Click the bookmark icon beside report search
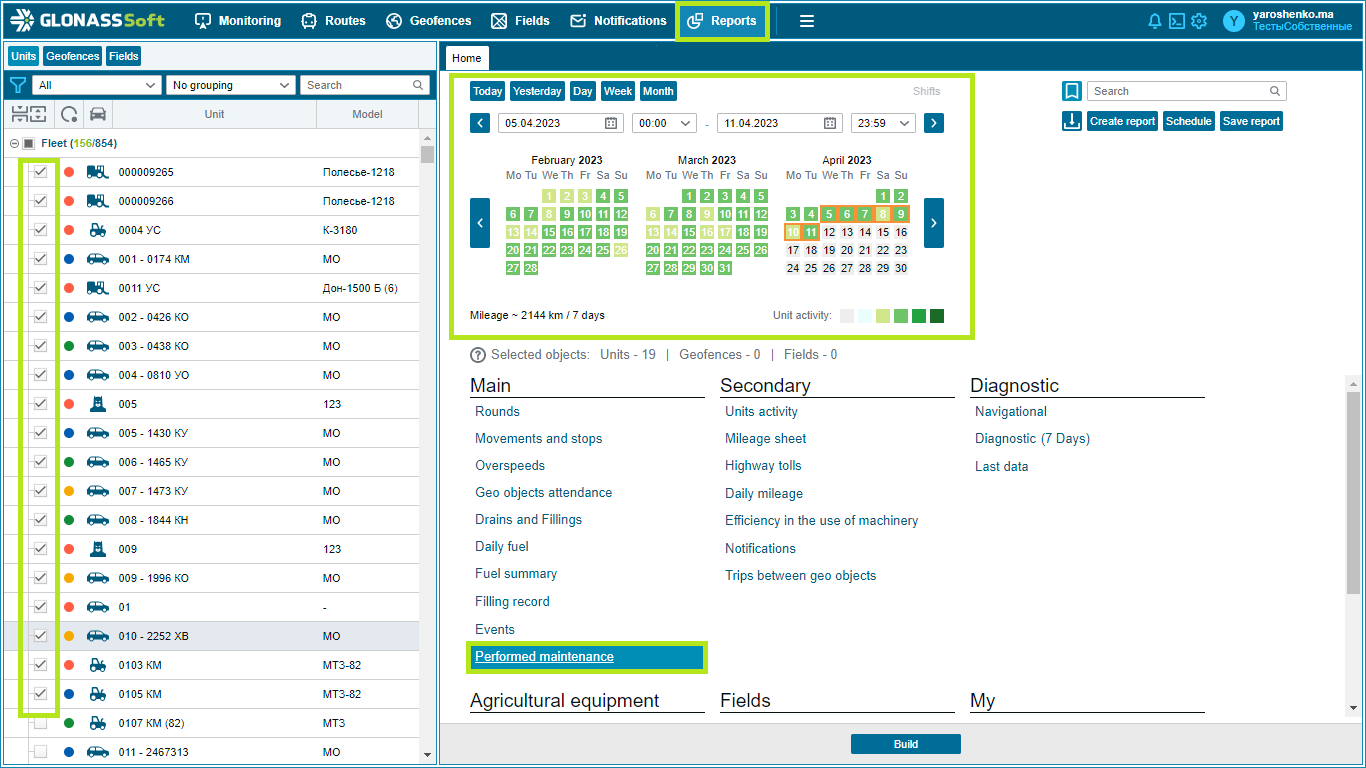Image resolution: width=1366 pixels, height=768 pixels. pos(1072,91)
